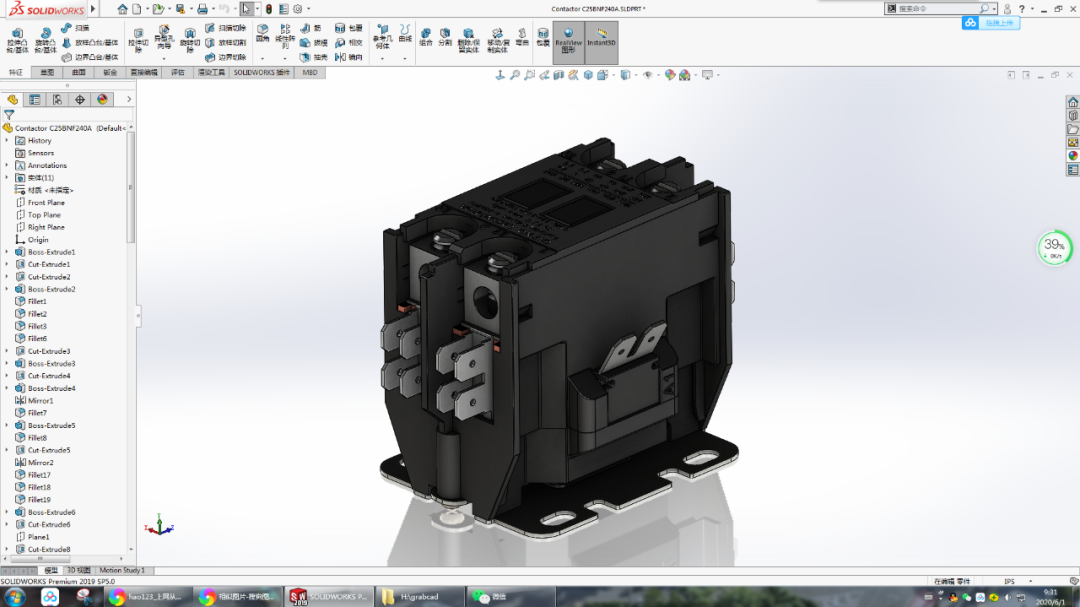Switch to the Surfaces ribbon tab

click(79, 72)
